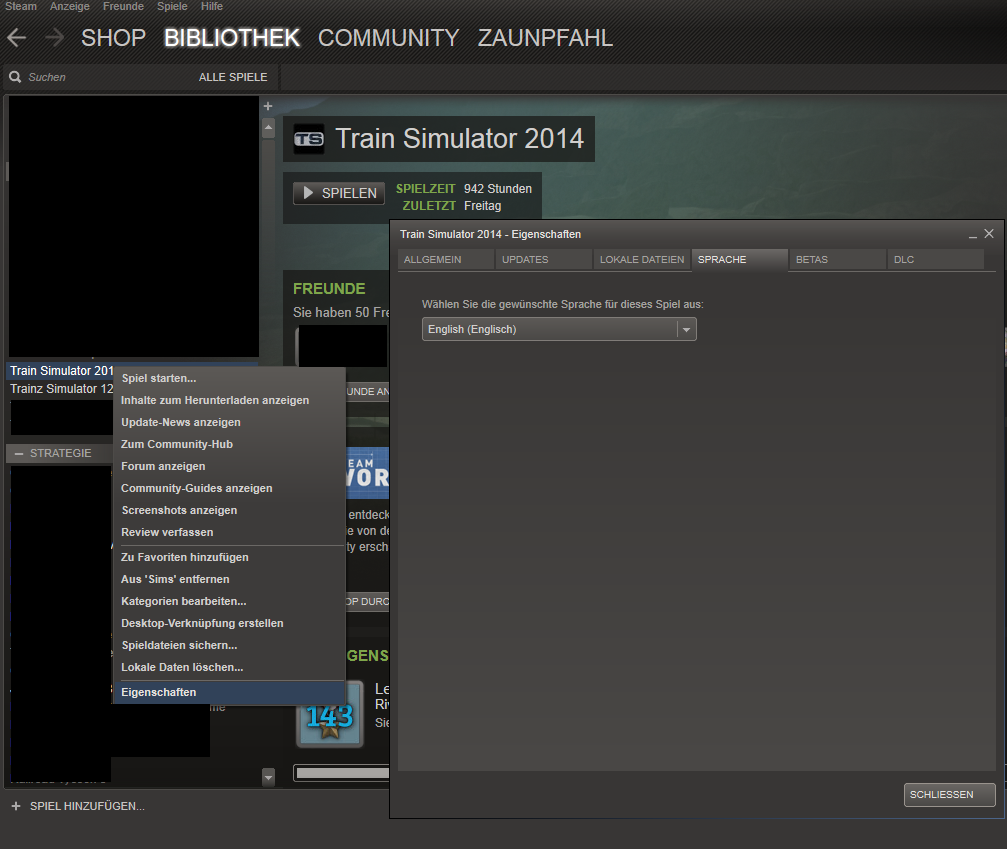Choose 'Forum anzeigen'
This screenshot has height=849, width=1007.
229,466
